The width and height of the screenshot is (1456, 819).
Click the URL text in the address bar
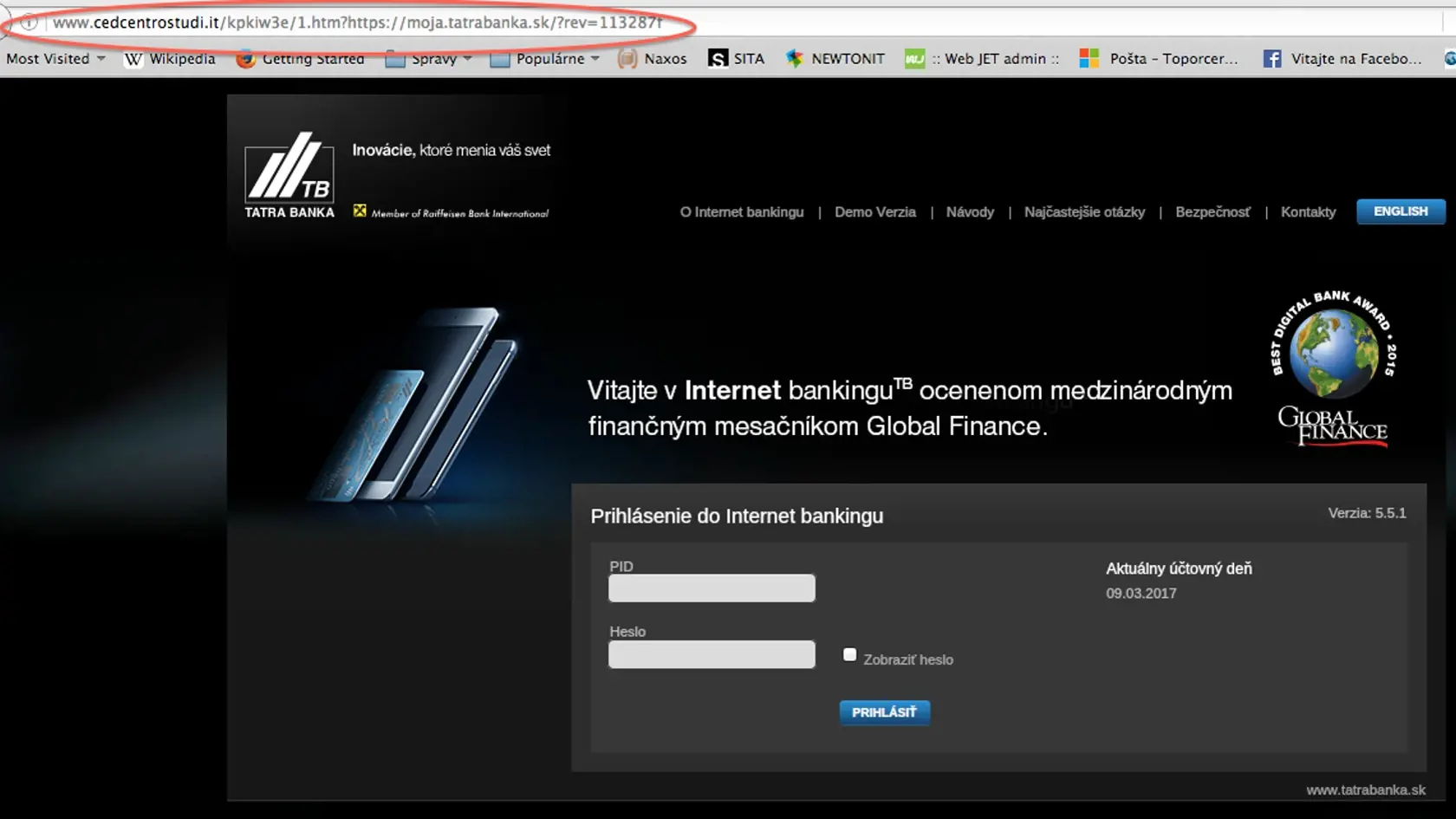coord(357,23)
